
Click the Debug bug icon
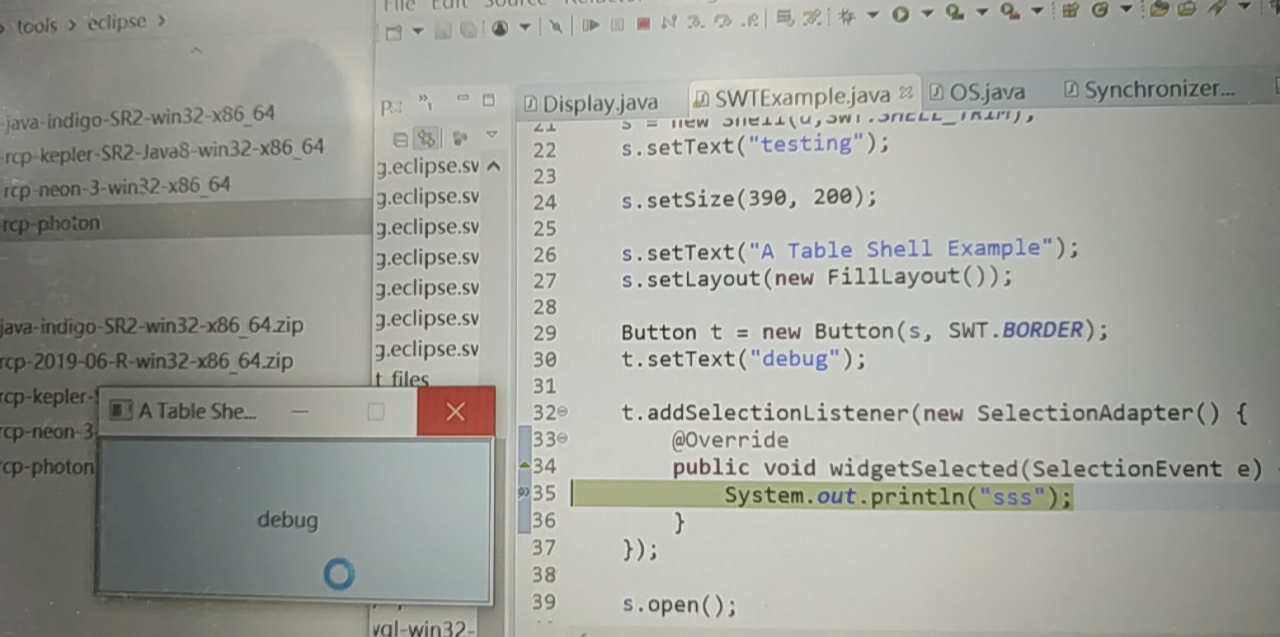click(x=846, y=16)
